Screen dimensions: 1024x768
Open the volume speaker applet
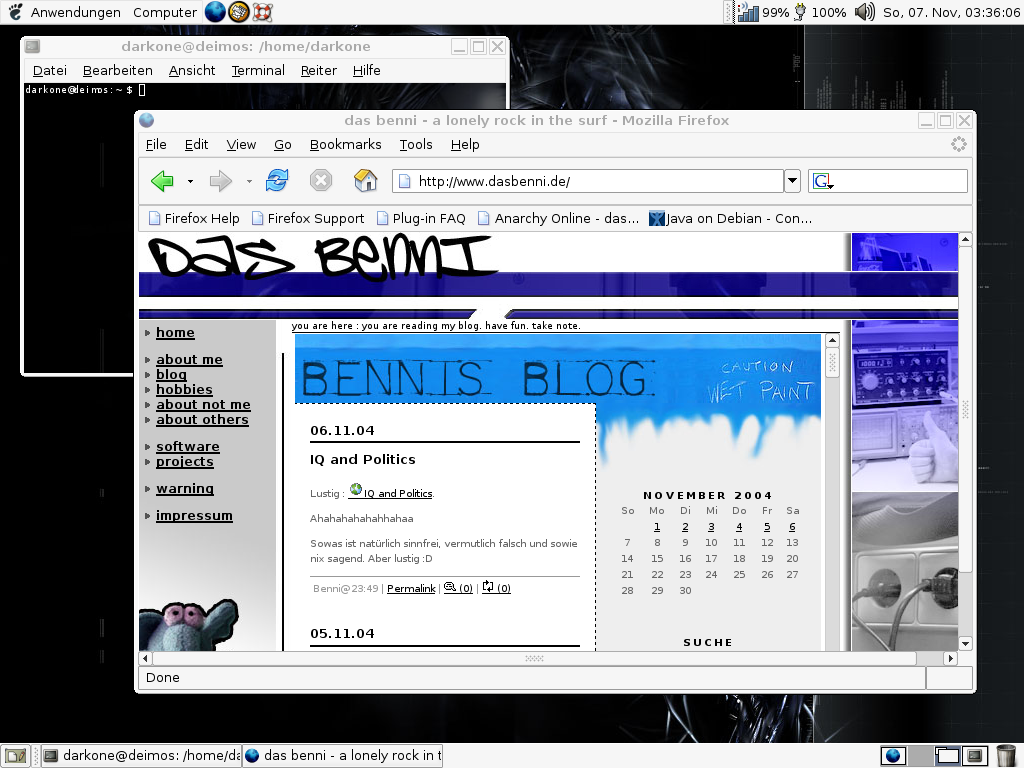[x=865, y=12]
